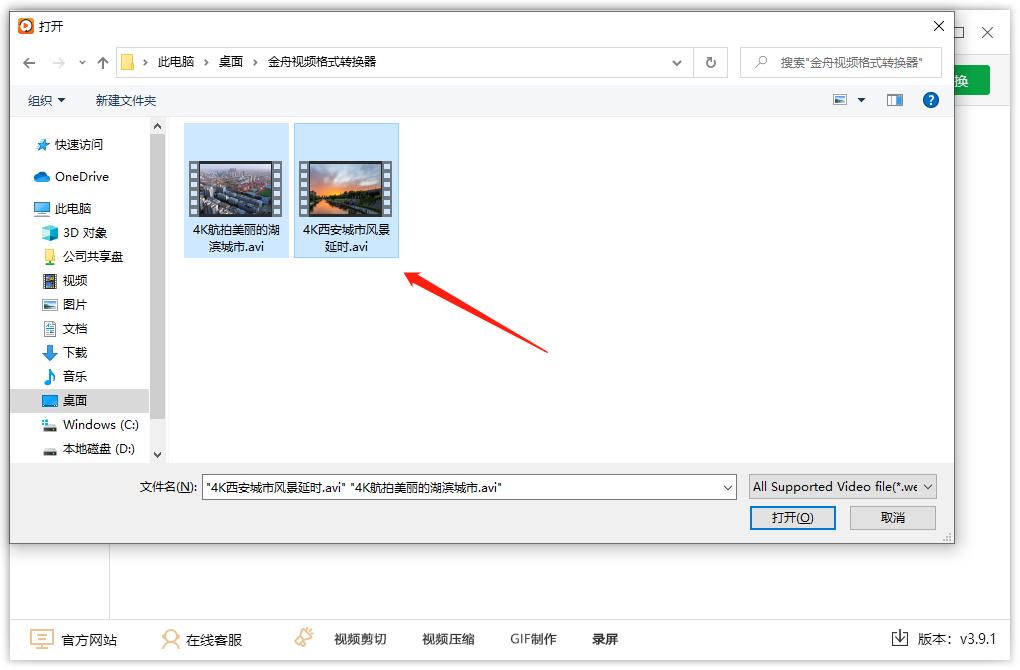Image resolution: width=1020 pixels, height=670 pixels.
Task: Open the Help question mark icon
Action: (930, 100)
